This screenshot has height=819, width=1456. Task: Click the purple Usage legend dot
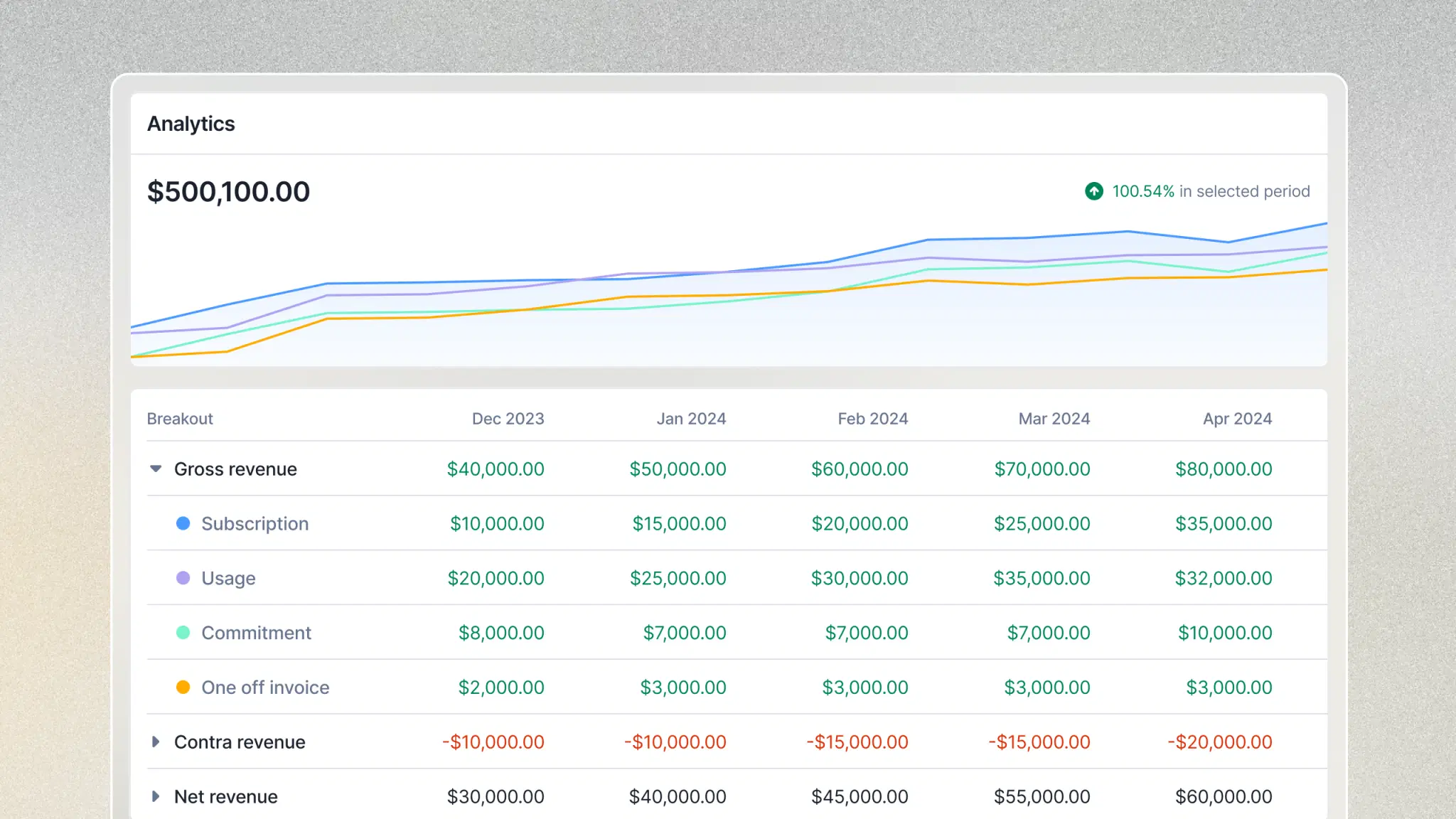(183, 577)
